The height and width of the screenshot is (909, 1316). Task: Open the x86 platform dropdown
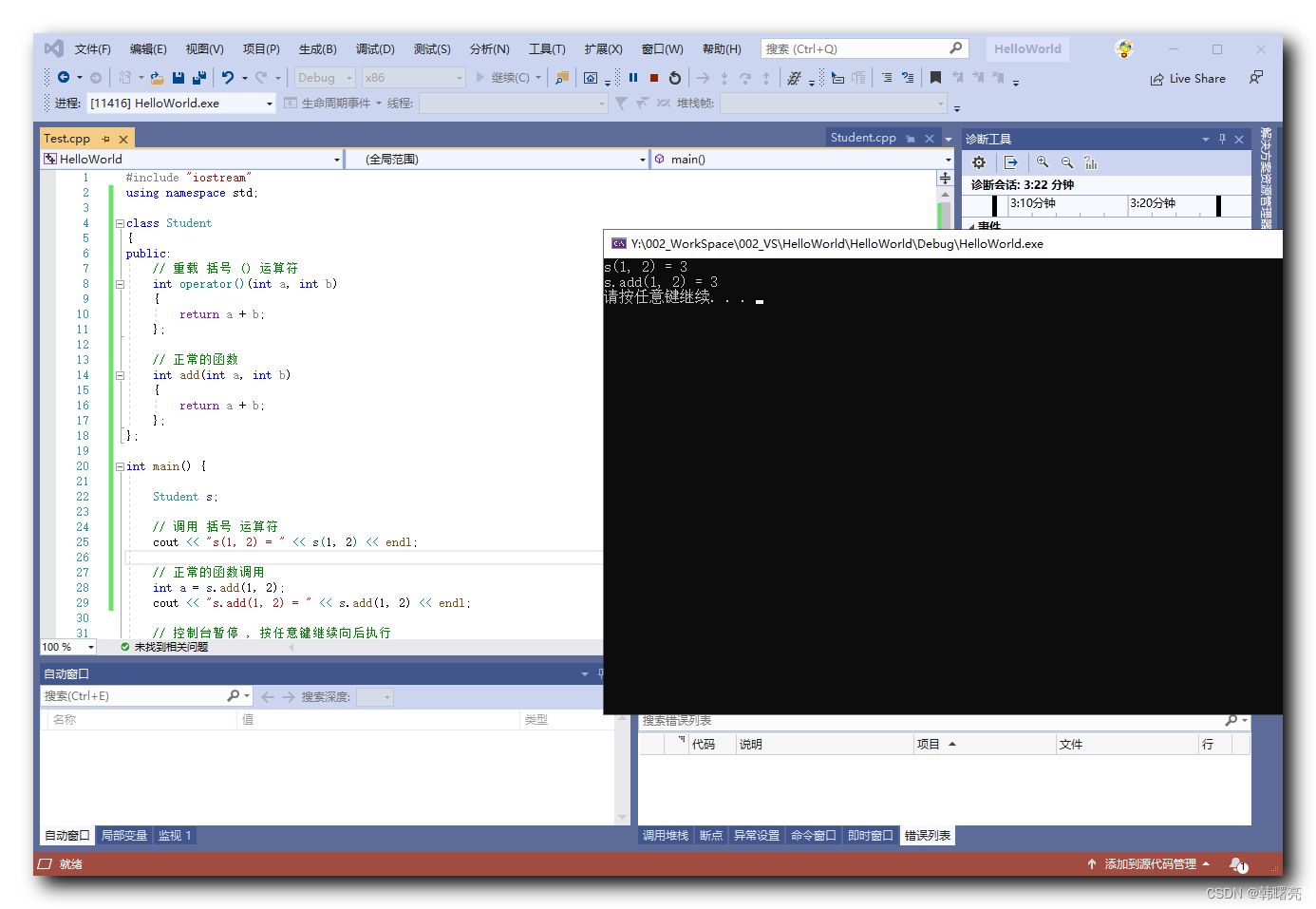[414, 78]
